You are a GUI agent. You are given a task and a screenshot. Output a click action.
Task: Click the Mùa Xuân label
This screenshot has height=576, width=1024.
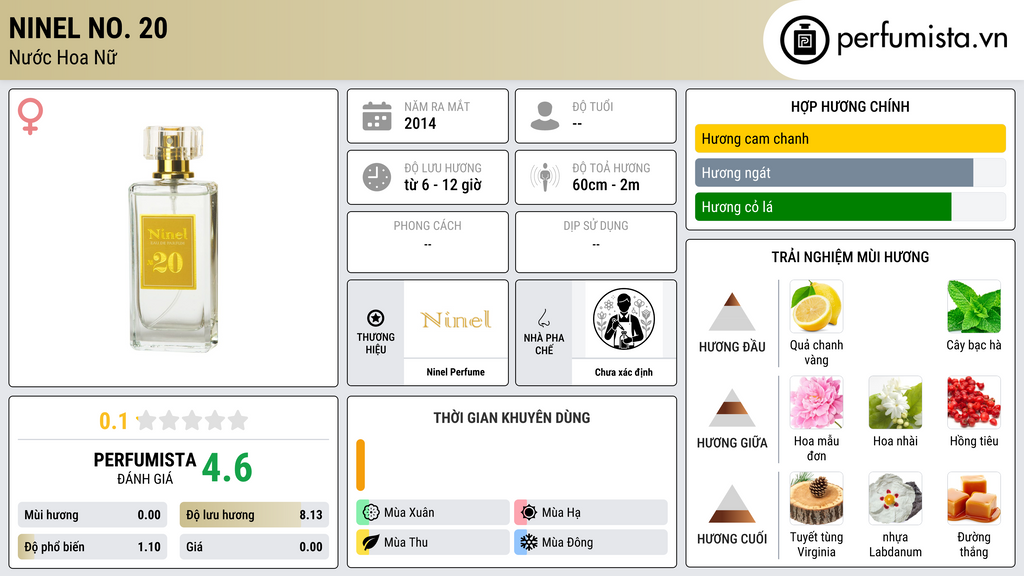pyautogui.click(x=409, y=513)
